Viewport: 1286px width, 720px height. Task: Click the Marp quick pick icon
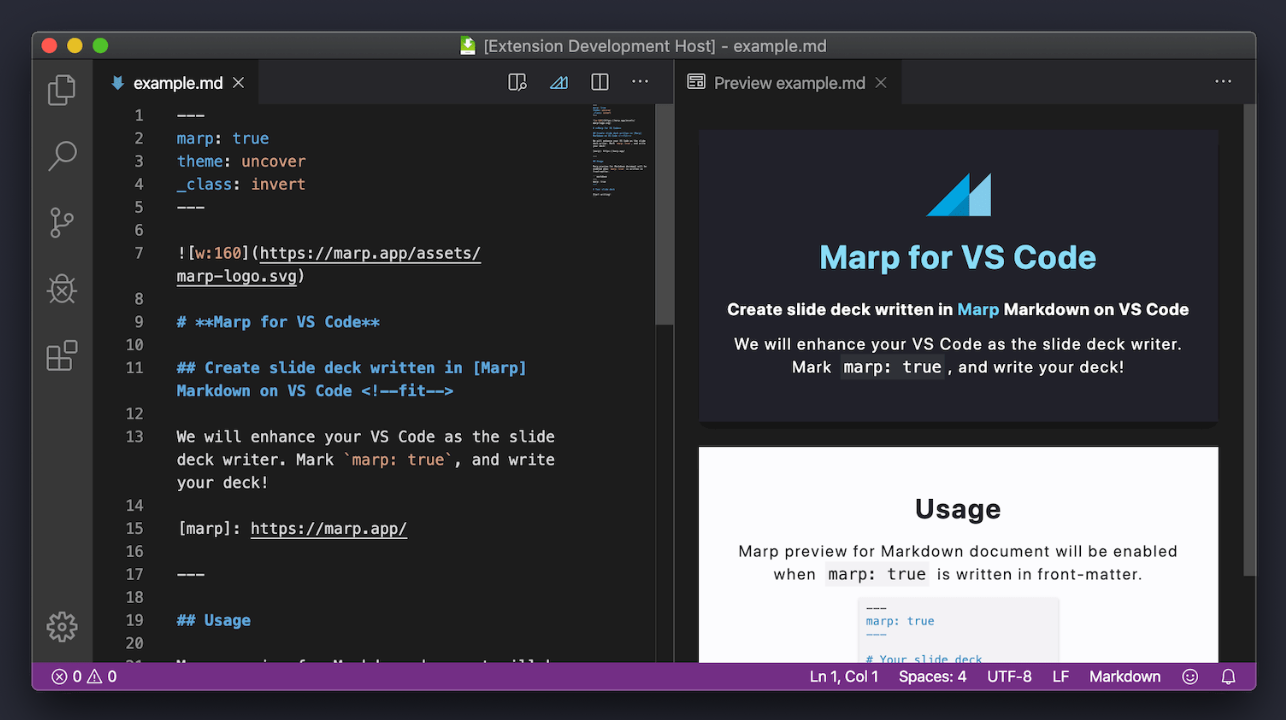tap(559, 82)
